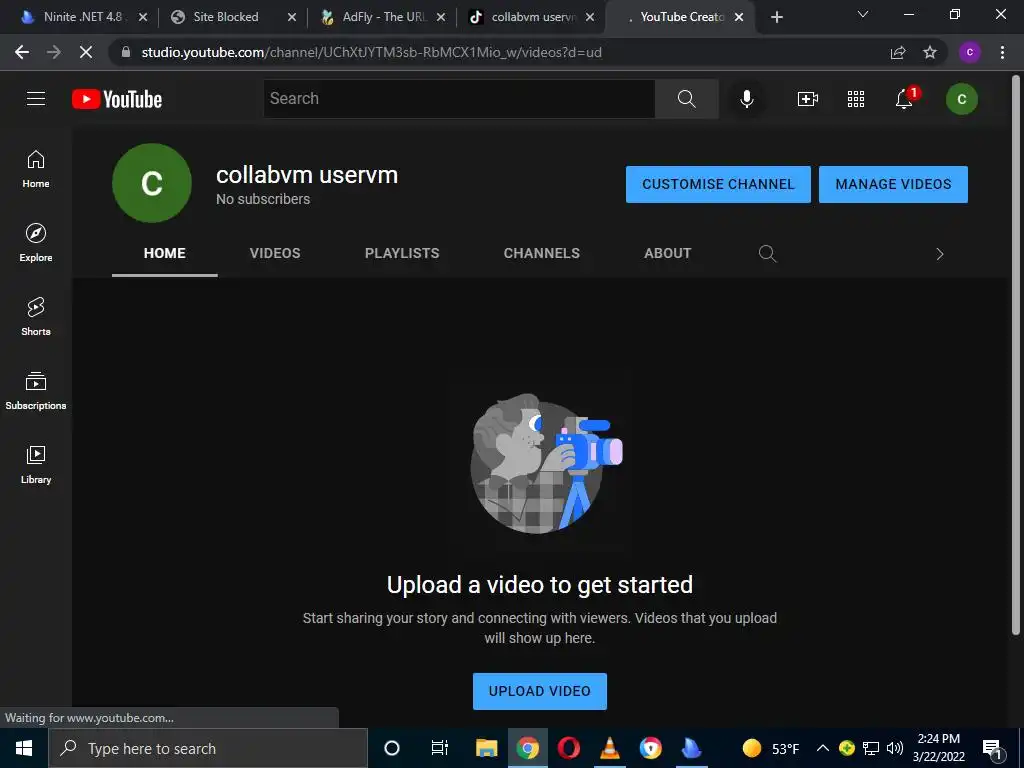Click the YouTube logo
The width and height of the screenshot is (1024, 768).
coord(117,99)
